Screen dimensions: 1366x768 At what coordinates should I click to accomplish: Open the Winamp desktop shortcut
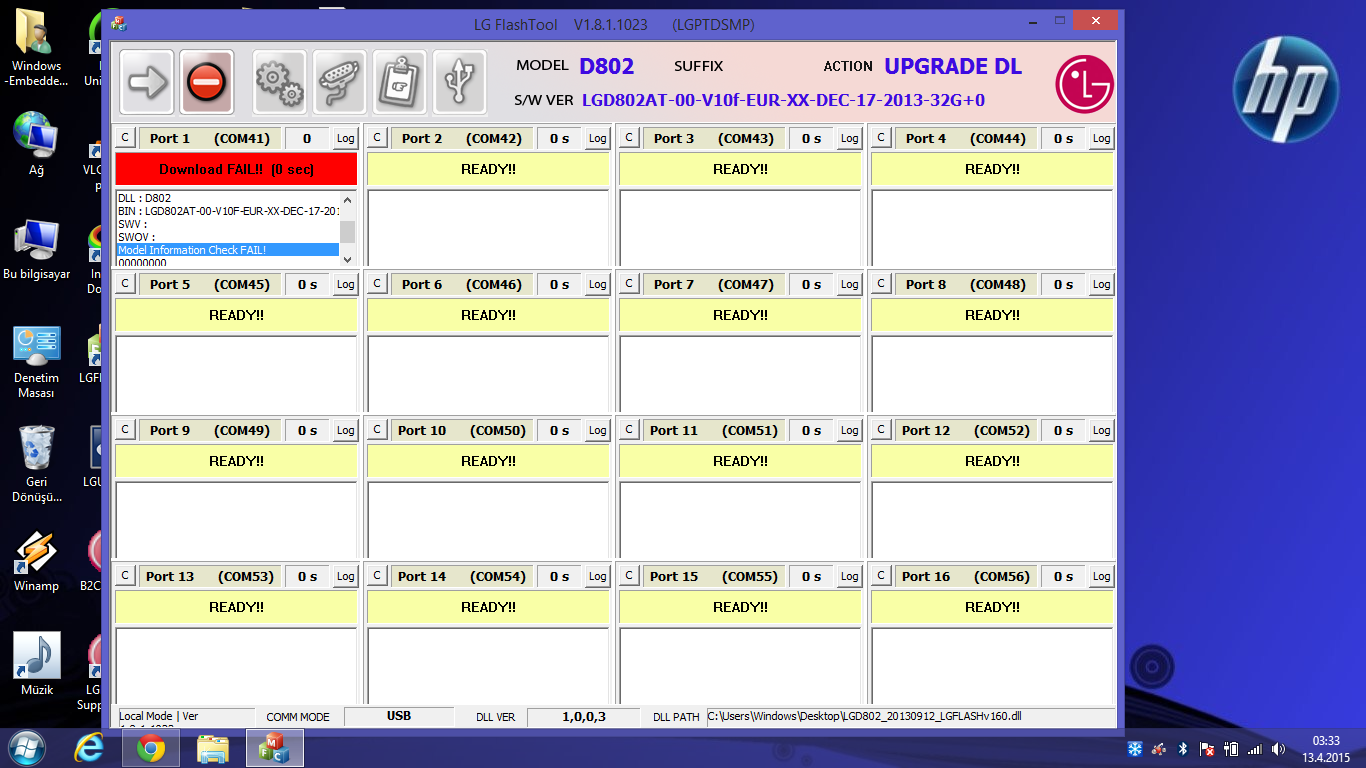point(36,560)
